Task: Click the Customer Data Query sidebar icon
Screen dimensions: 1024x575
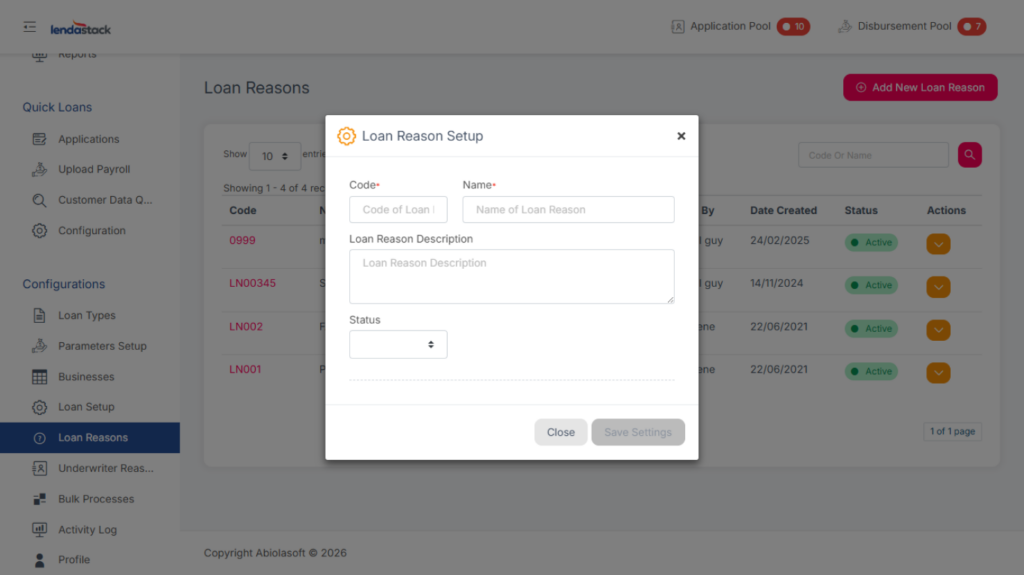Action: [40, 200]
